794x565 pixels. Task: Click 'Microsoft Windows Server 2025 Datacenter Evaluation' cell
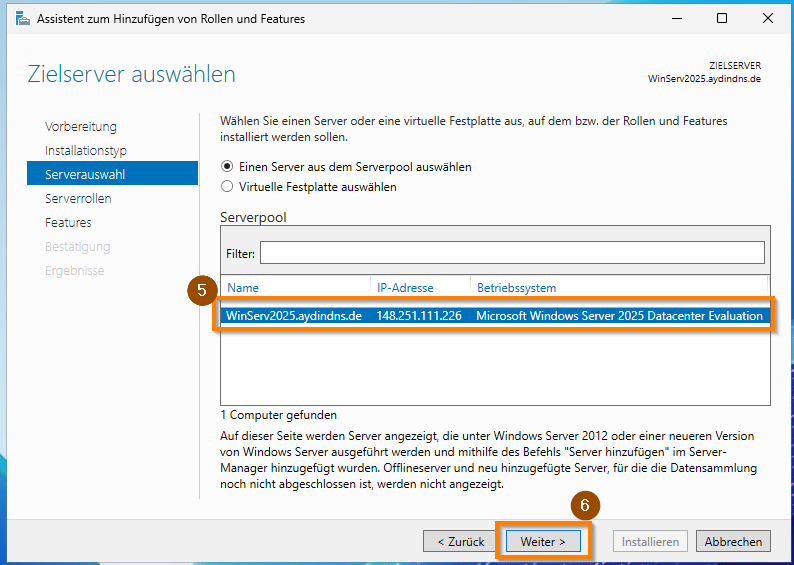pos(619,316)
